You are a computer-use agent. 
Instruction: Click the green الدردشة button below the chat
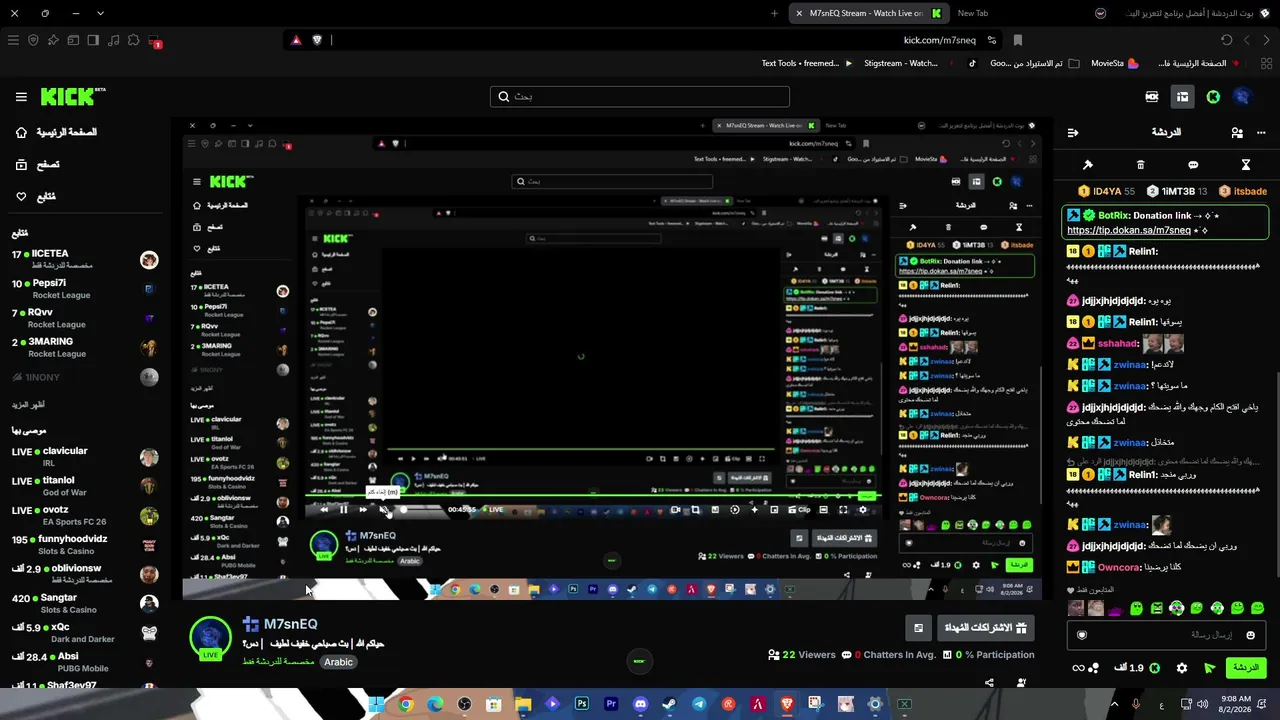point(1245,668)
